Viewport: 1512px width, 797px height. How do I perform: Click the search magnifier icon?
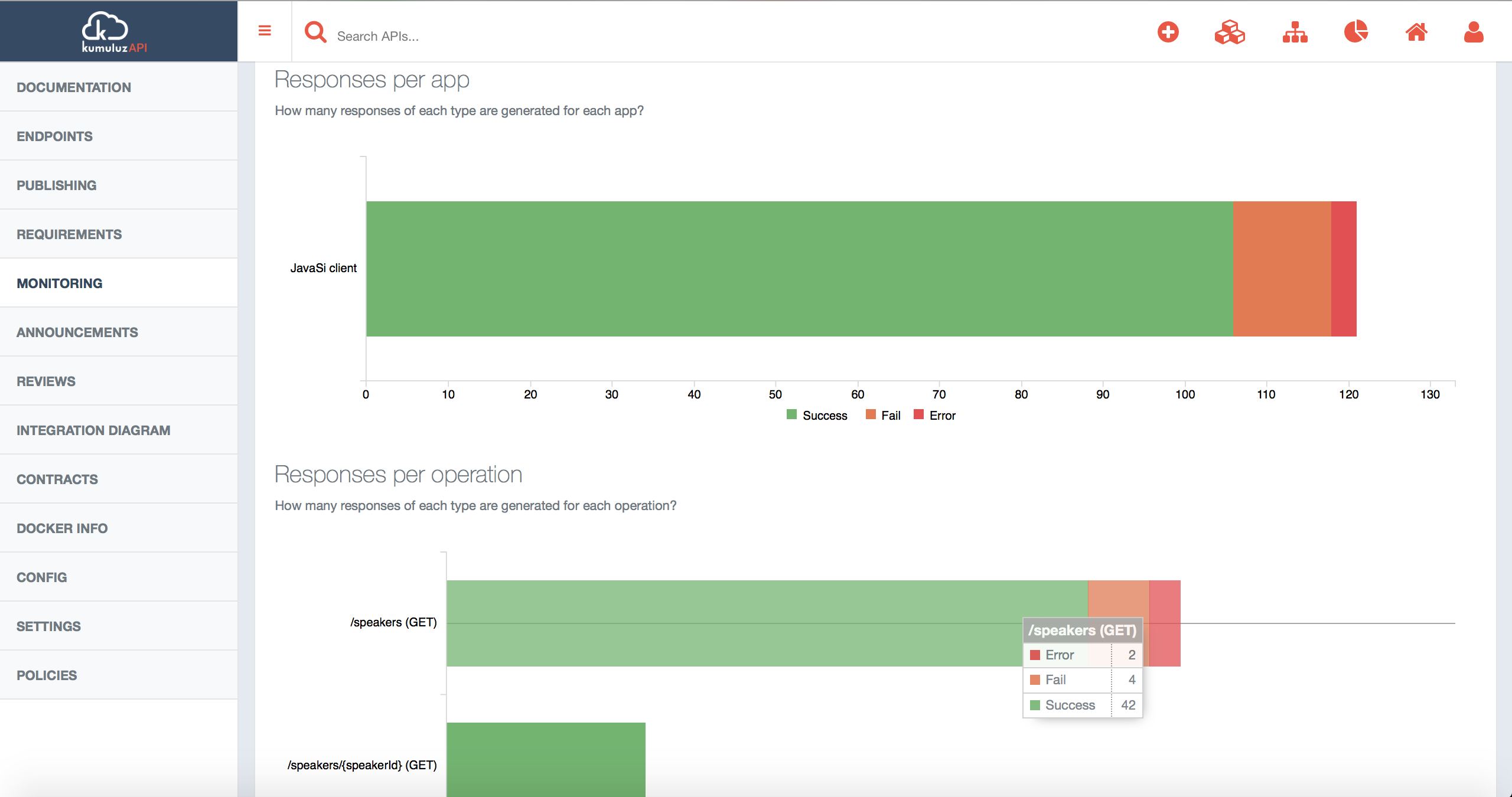click(315, 32)
